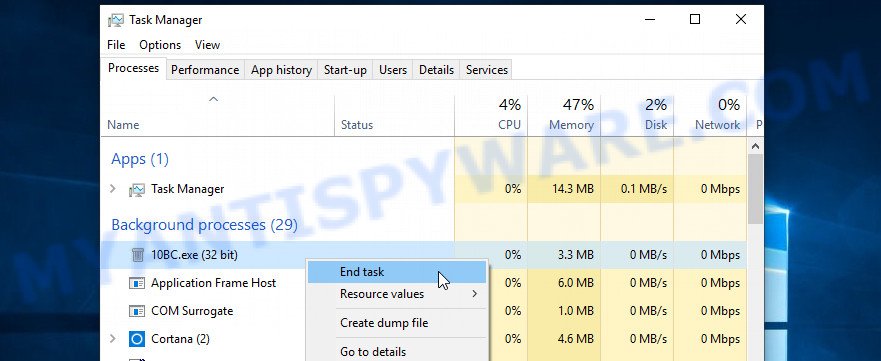Expand the Cortana (2) process group

113,339
